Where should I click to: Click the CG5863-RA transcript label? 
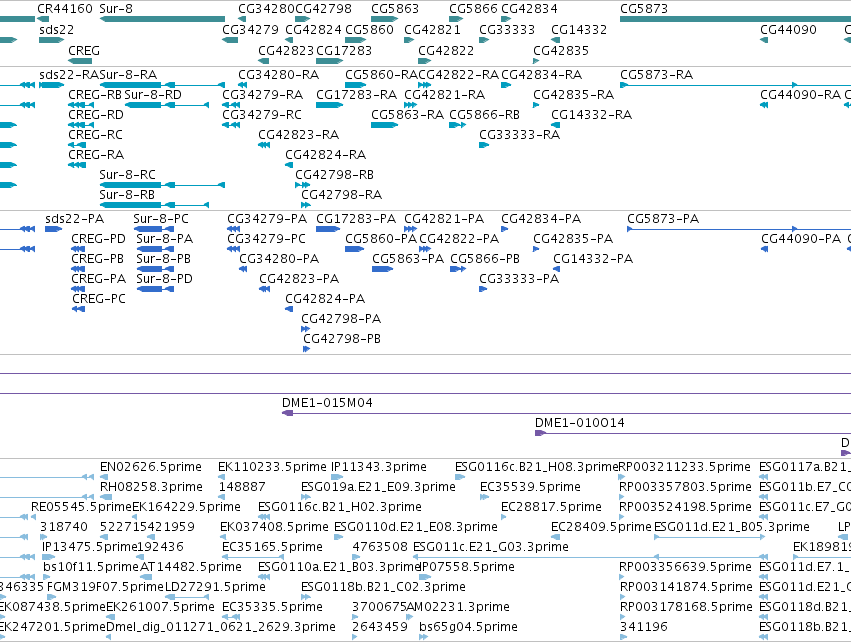click(408, 115)
